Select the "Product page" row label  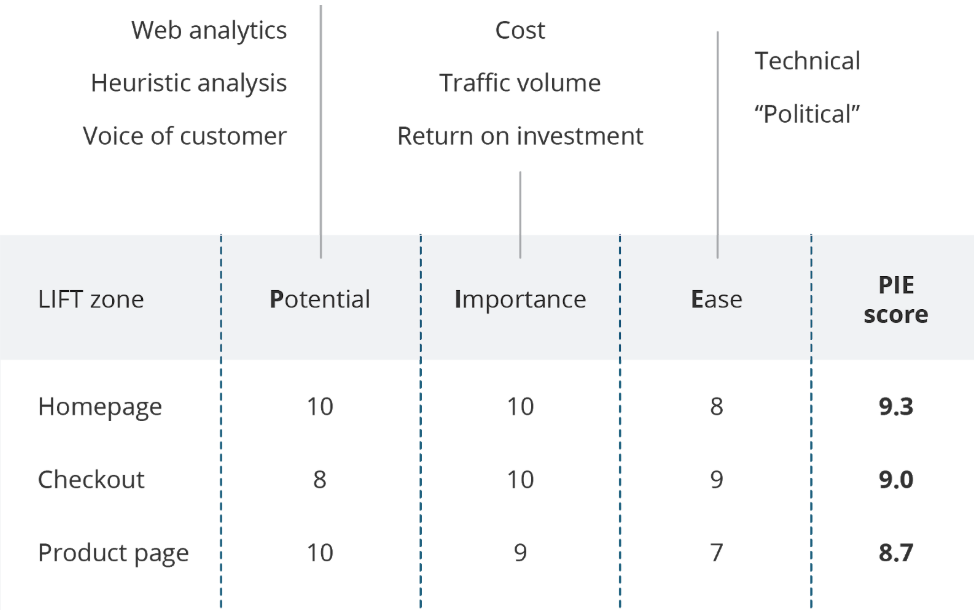click(x=113, y=553)
